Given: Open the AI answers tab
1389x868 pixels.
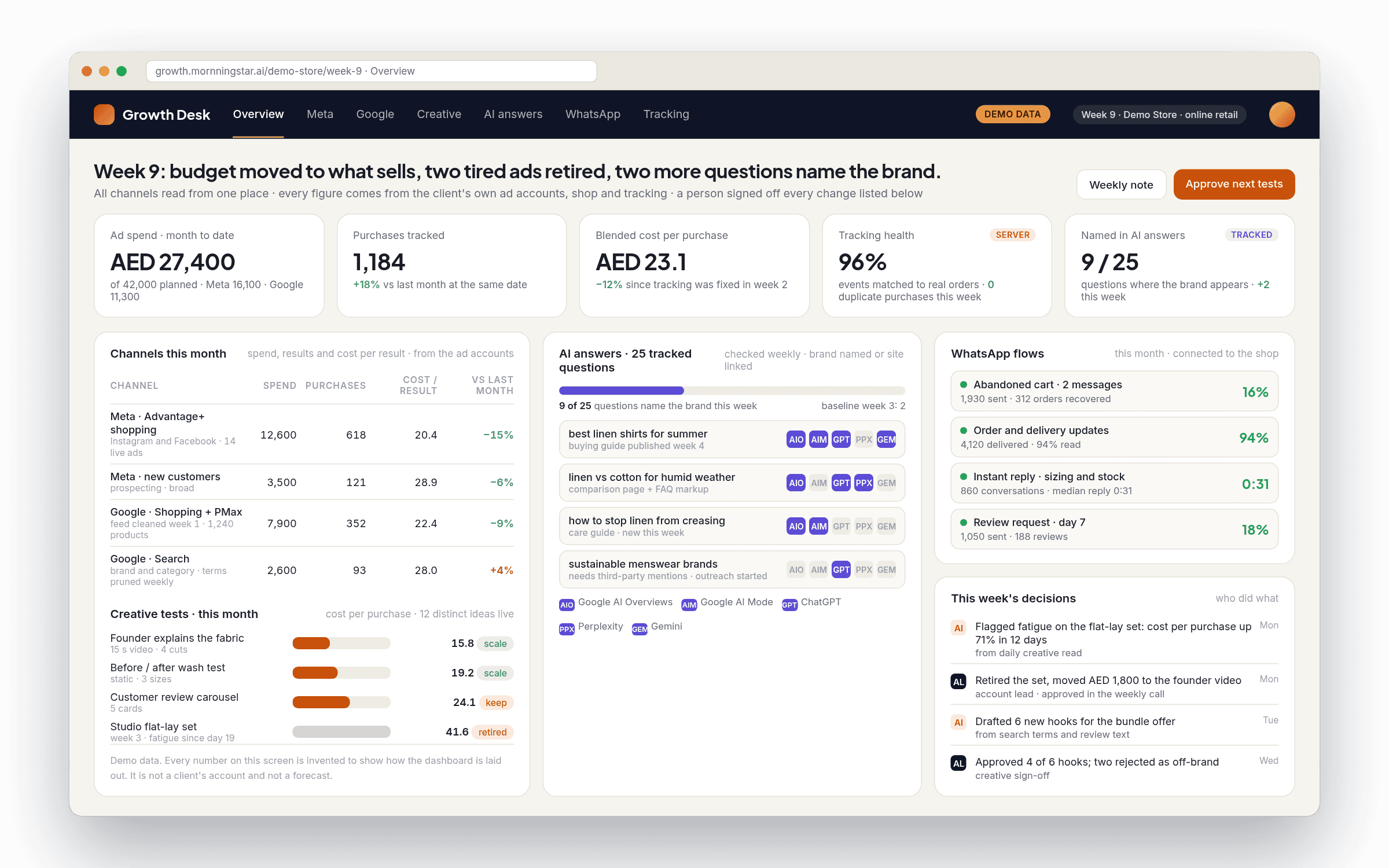Looking at the screenshot, I should [x=513, y=114].
